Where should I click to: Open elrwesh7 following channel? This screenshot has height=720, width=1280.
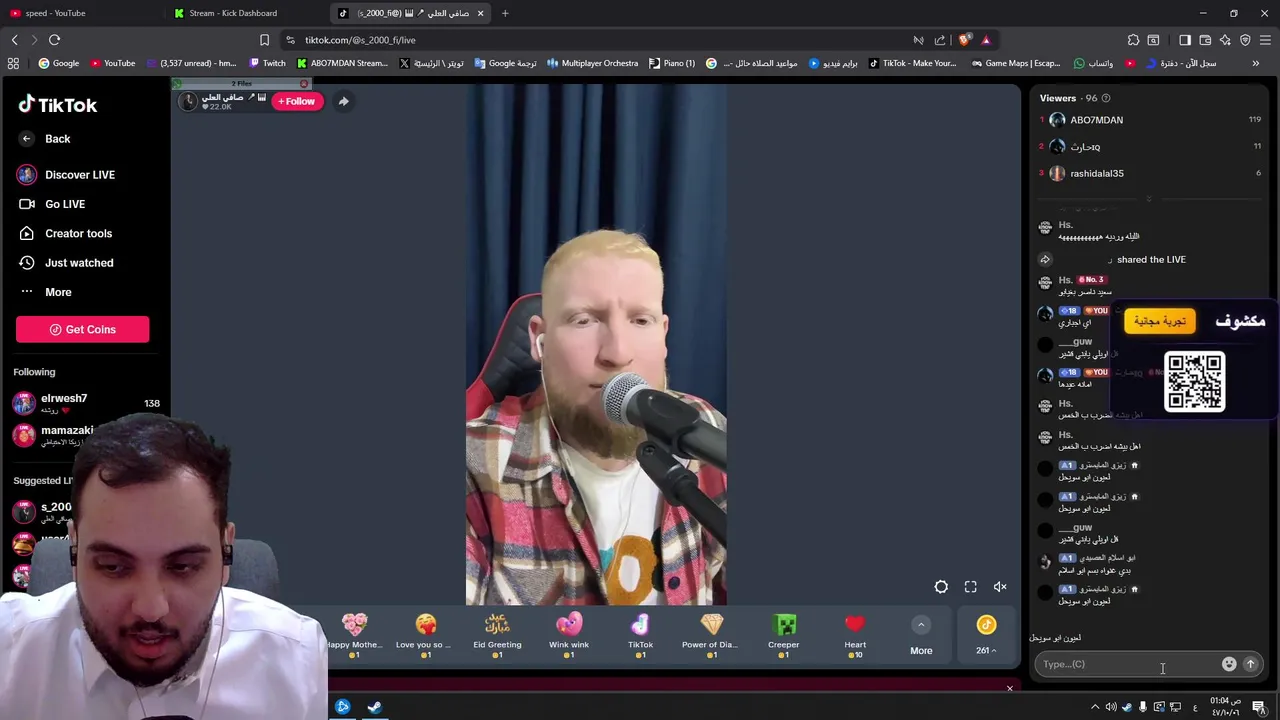tap(86, 403)
